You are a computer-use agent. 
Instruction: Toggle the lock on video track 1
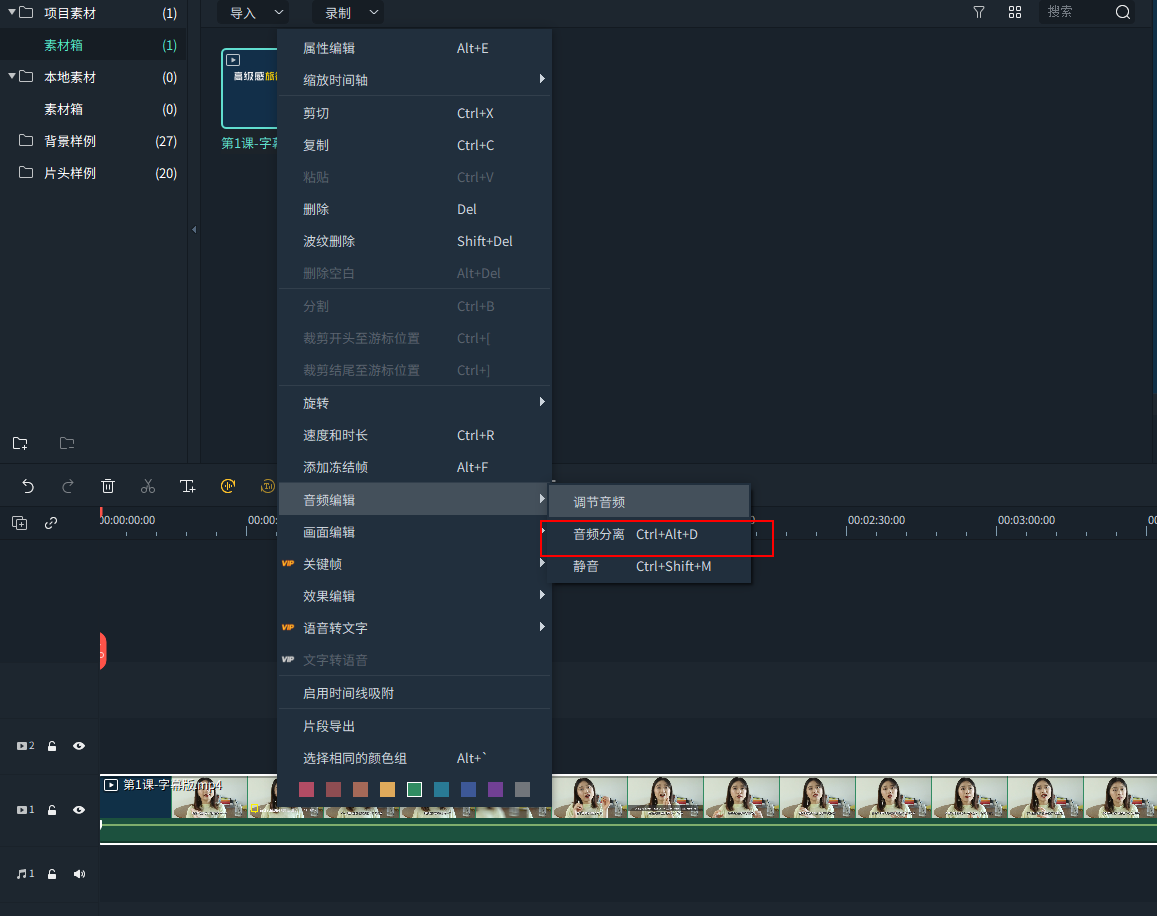[x=52, y=810]
